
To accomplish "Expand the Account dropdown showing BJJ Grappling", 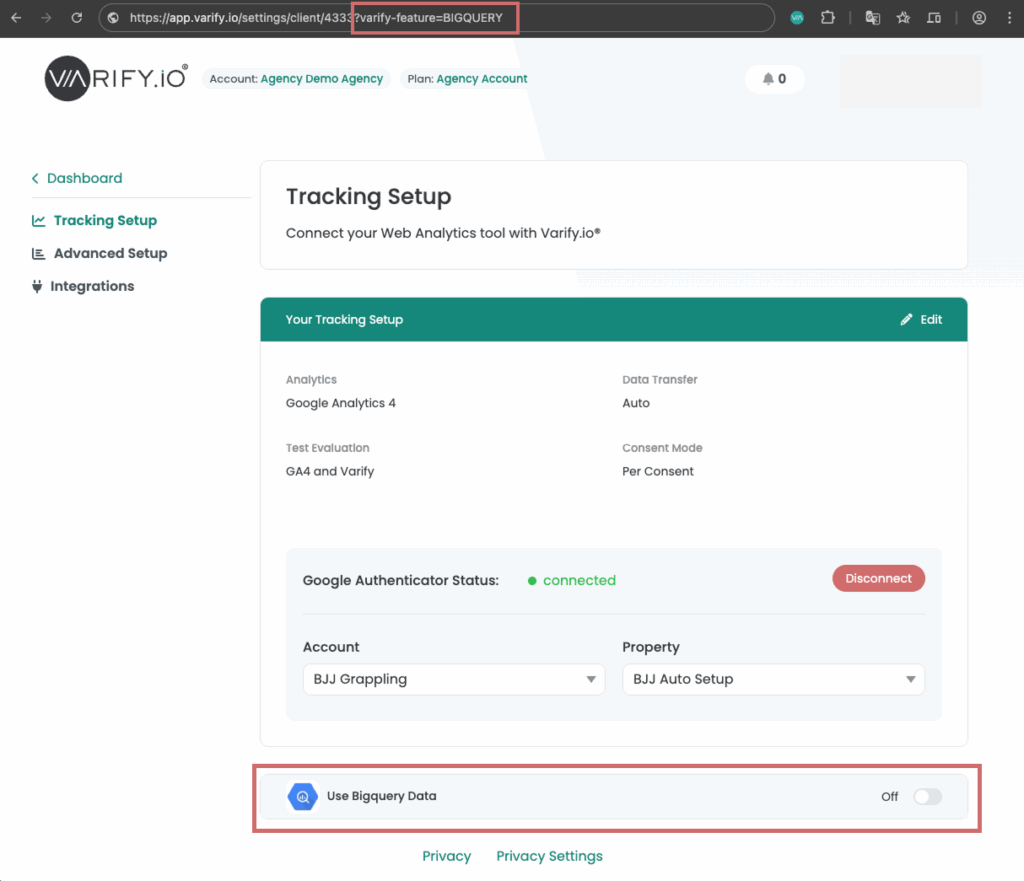I will point(453,679).
